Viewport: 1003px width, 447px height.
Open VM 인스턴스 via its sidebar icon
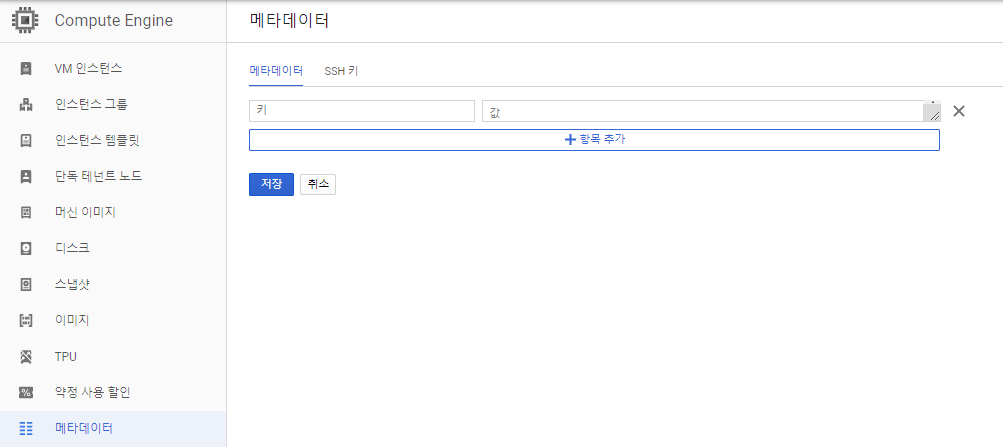click(x=26, y=68)
